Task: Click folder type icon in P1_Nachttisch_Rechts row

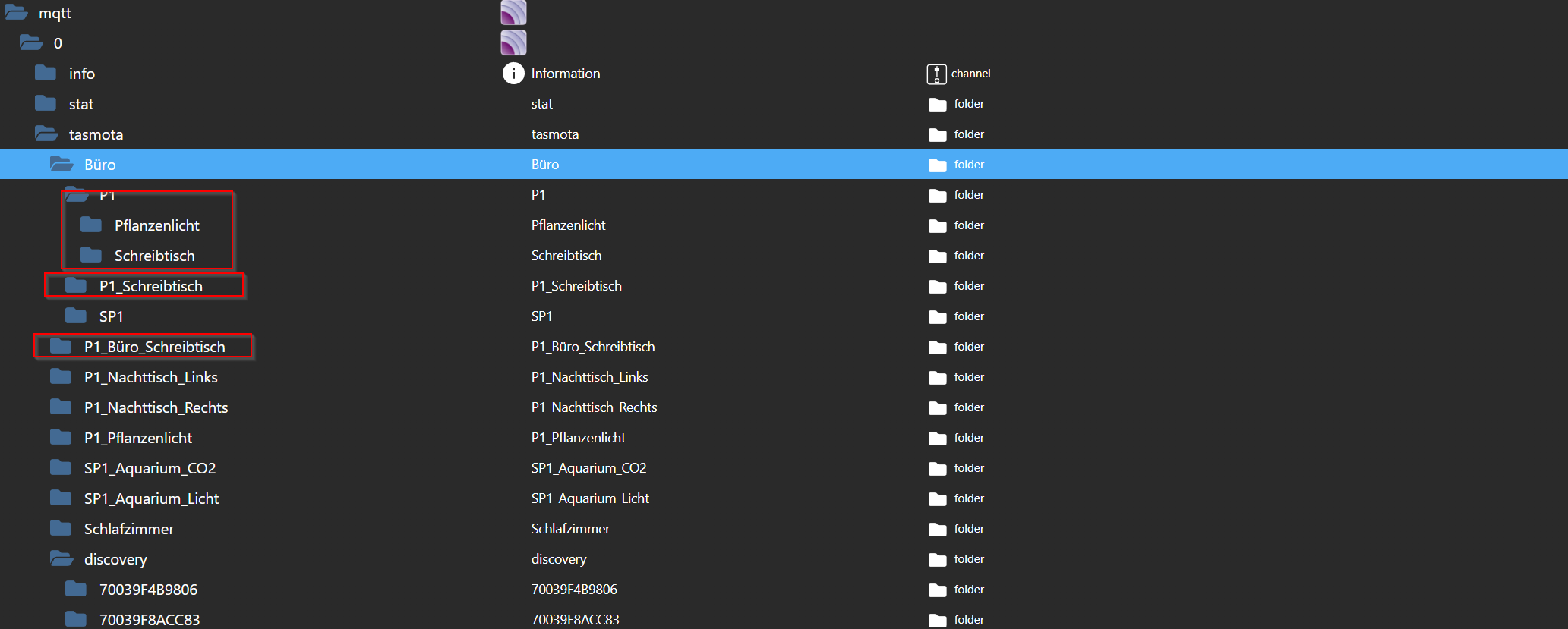Action: pyautogui.click(x=937, y=407)
